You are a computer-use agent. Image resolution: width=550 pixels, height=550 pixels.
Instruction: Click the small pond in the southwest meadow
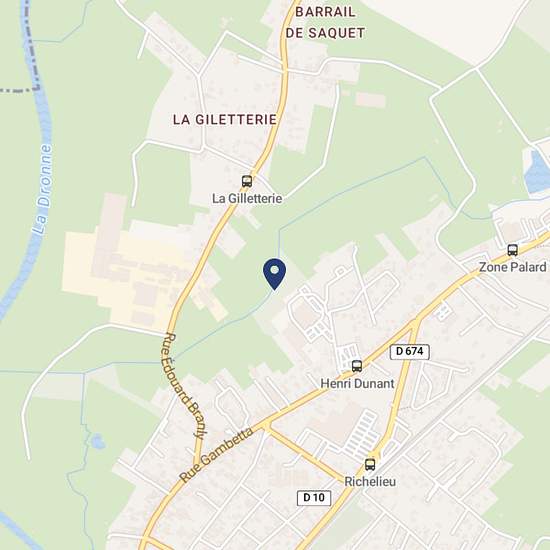[x=97, y=442]
